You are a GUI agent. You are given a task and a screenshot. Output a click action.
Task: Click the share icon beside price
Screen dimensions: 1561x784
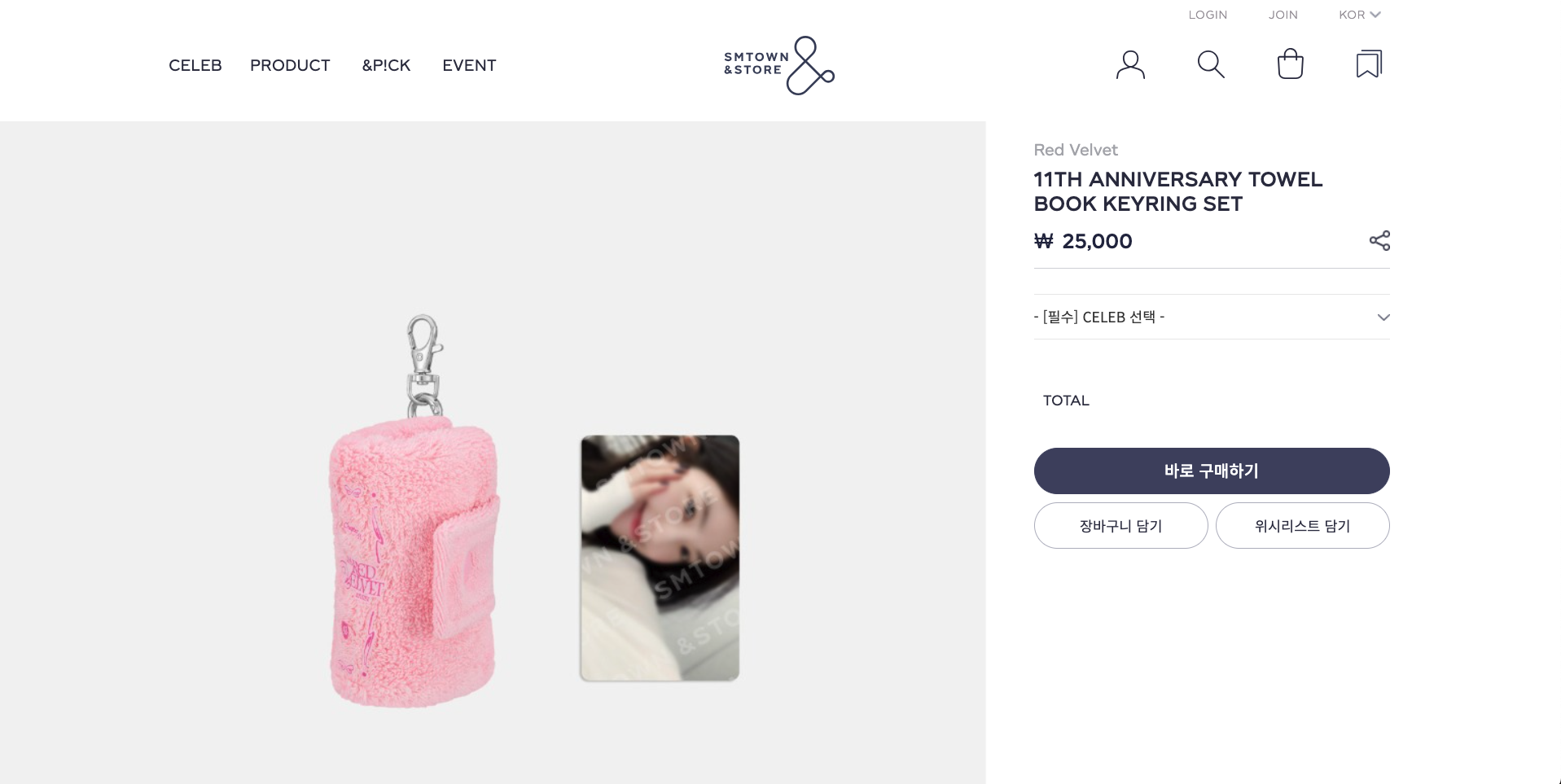[x=1379, y=241]
